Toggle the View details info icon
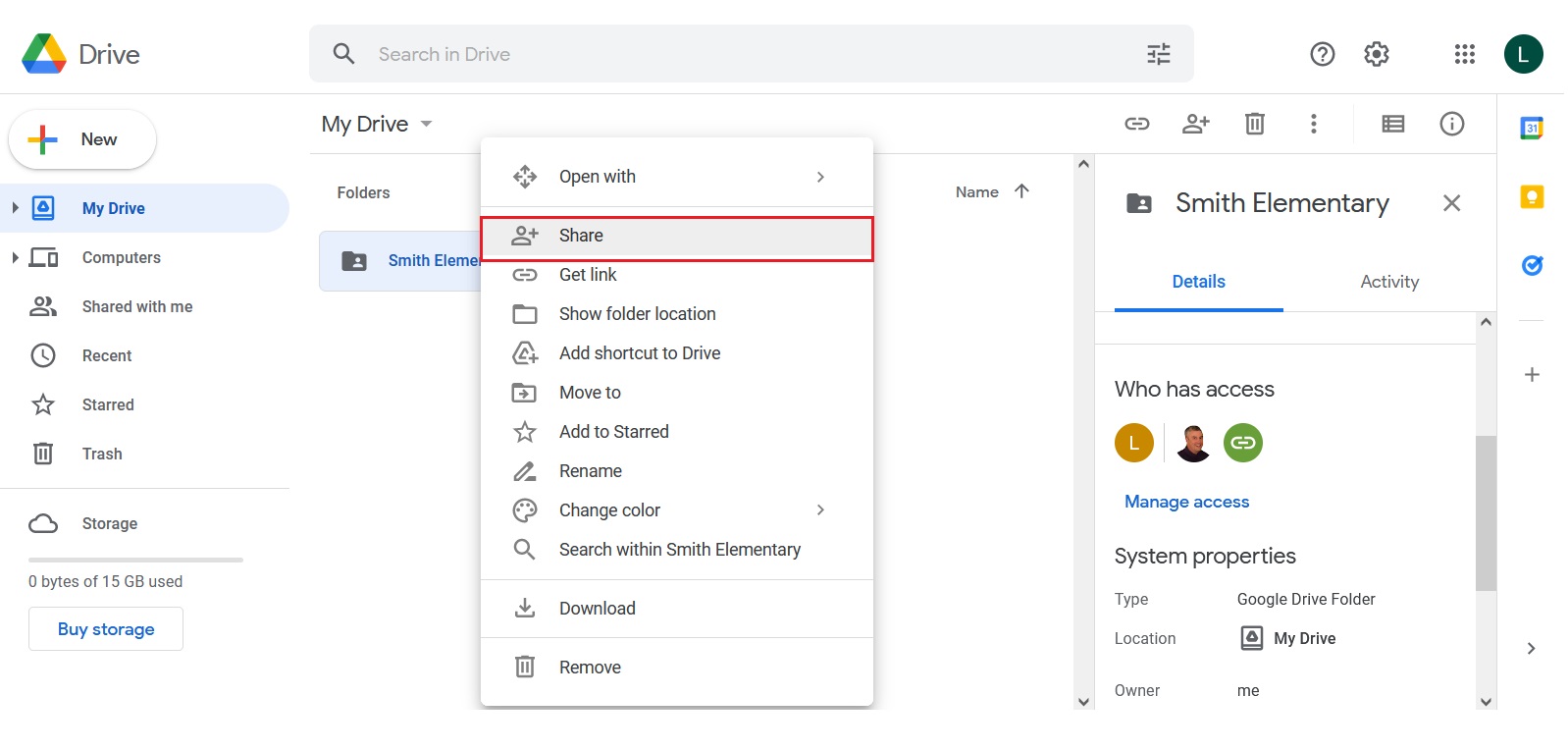This screenshot has height=750, width=1568. pos(1452,124)
